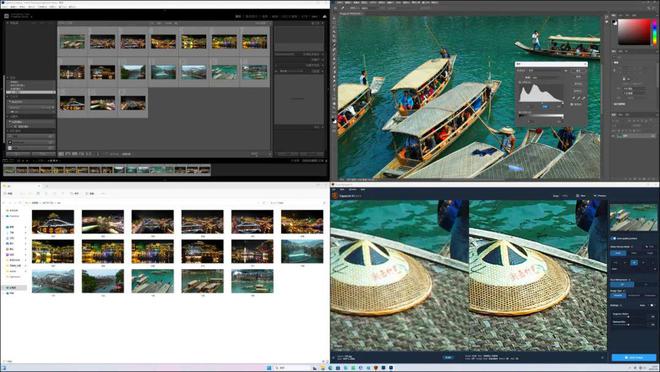Pick the white point eyedropper in Levels
This screenshot has width=660, height=372.
point(584,98)
